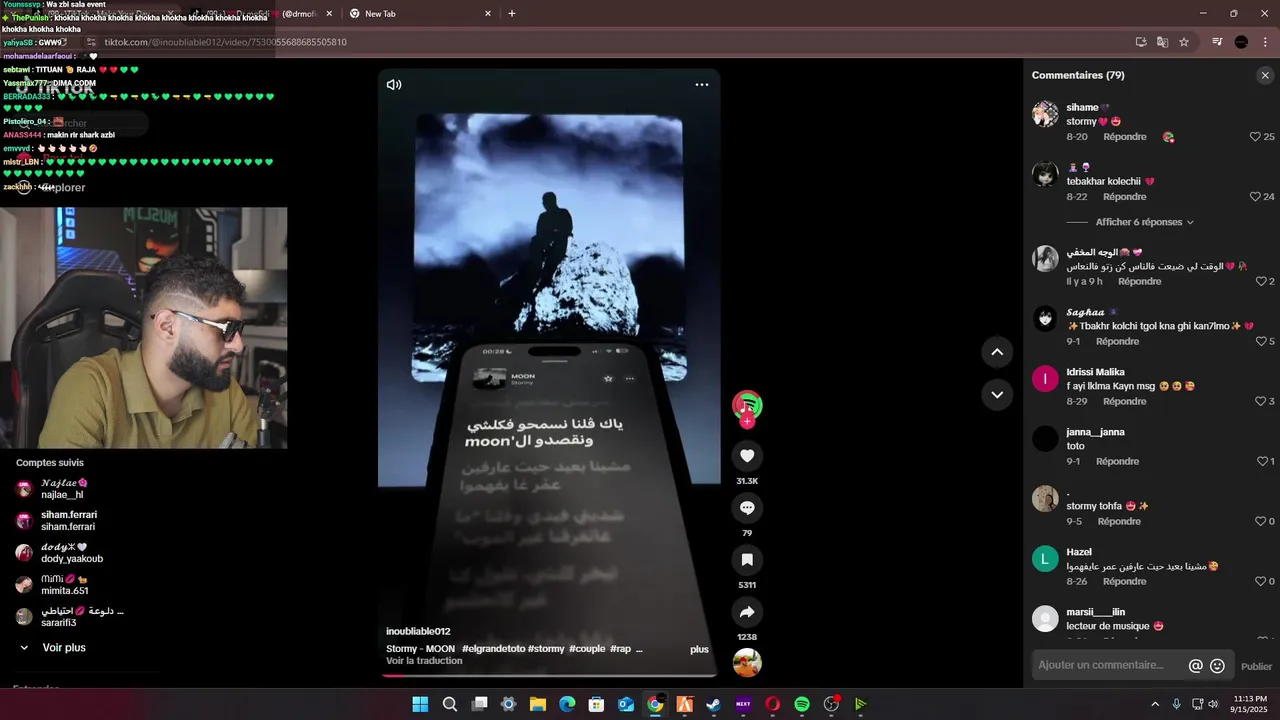The height and width of the screenshot is (720, 1280).
Task: Show hidden system tray icons
Action: pyautogui.click(x=1155, y=704)
